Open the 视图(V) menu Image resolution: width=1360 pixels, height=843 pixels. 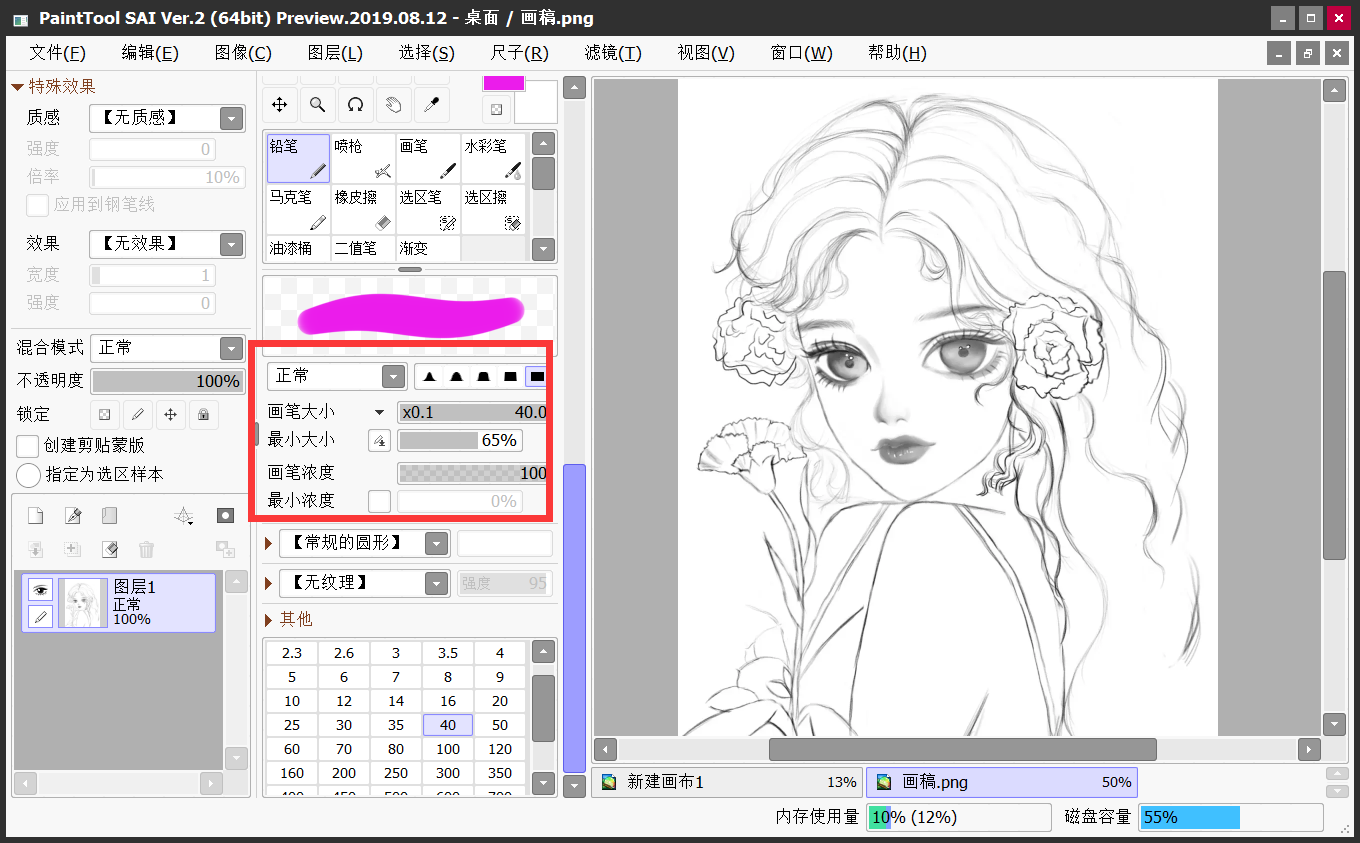click(706, 53)
